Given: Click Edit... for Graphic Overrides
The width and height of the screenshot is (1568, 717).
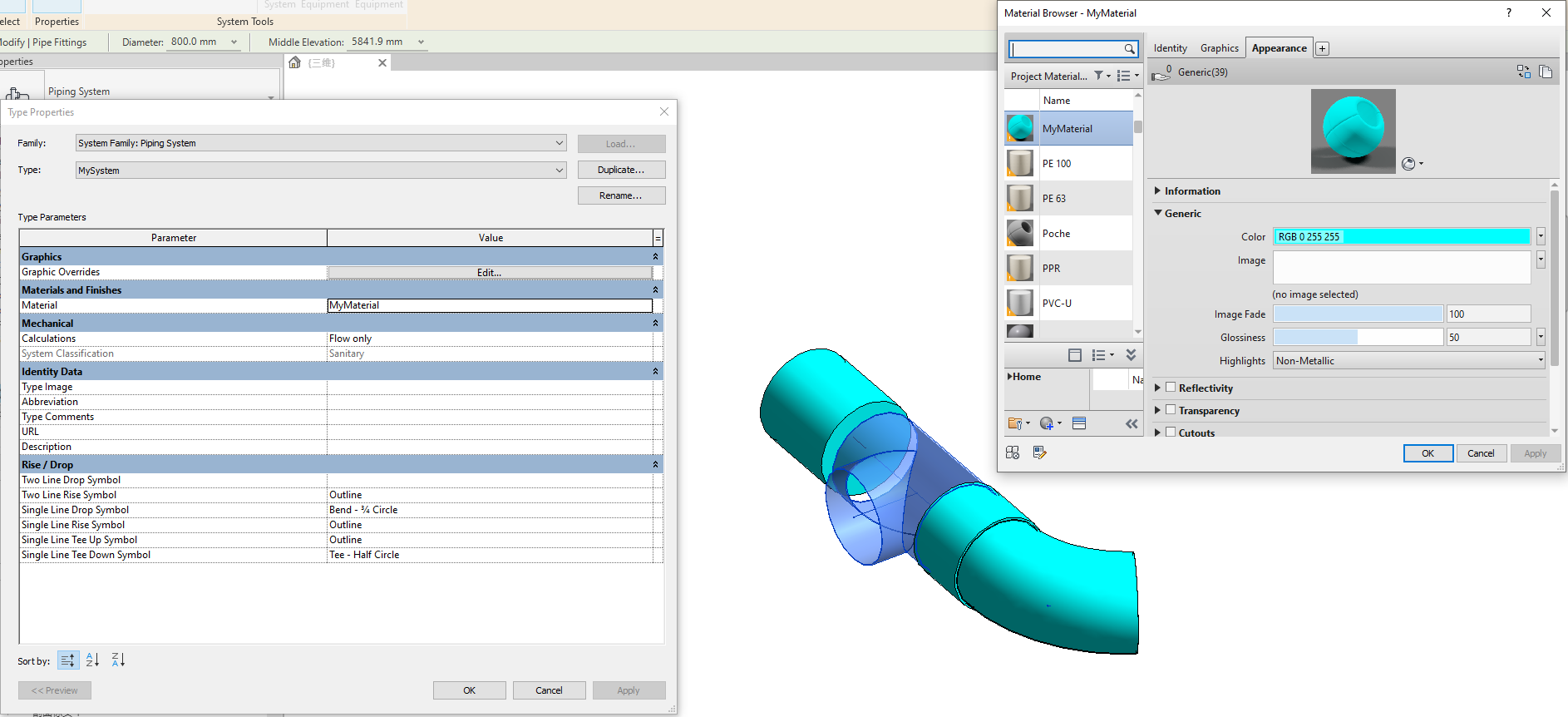Looking at the screenshot, I should [489, 273].
